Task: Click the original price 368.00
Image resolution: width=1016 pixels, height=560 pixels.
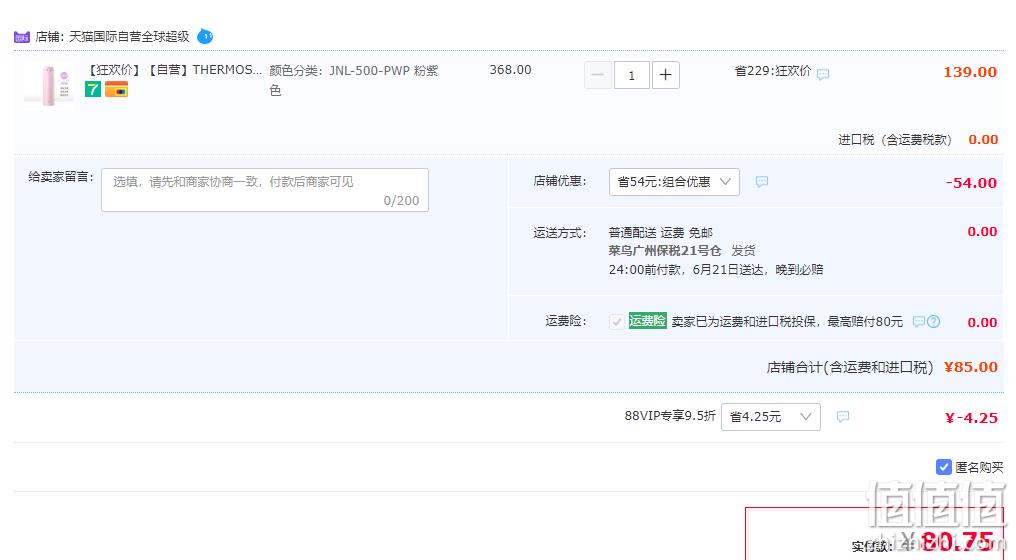Action: point(511,70)
